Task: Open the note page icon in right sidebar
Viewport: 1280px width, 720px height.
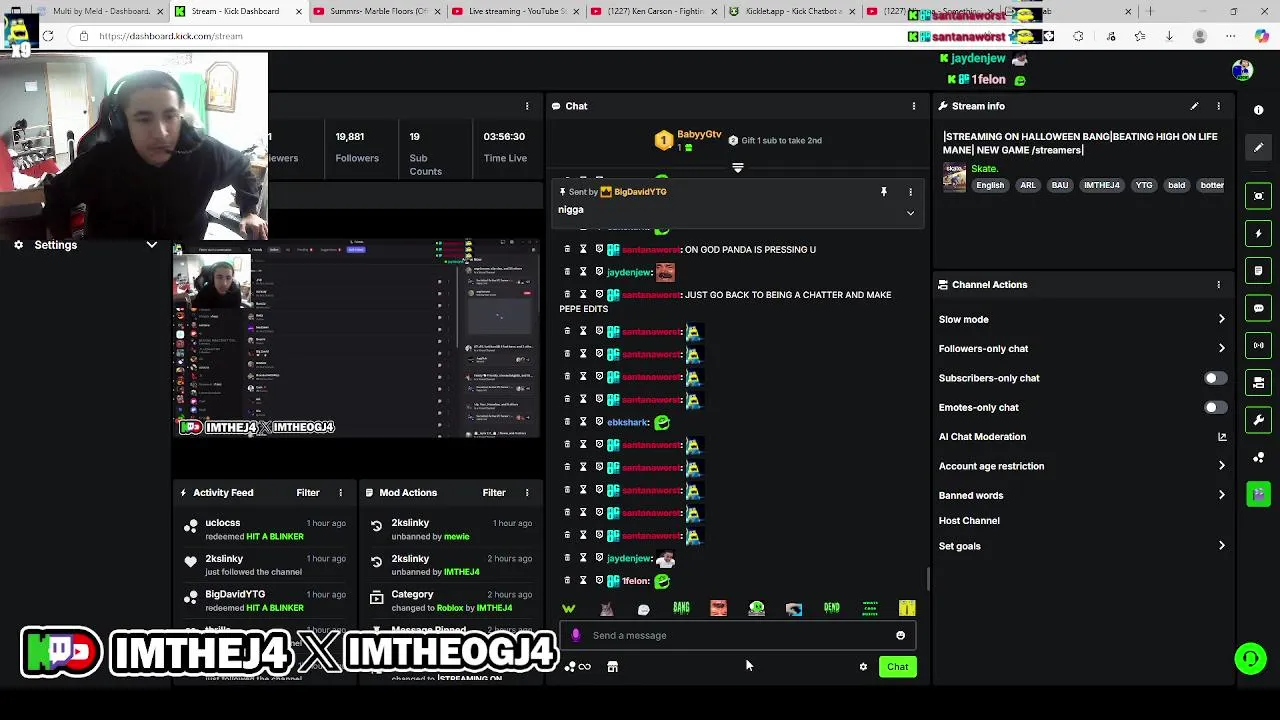Action: (1259, 270)
